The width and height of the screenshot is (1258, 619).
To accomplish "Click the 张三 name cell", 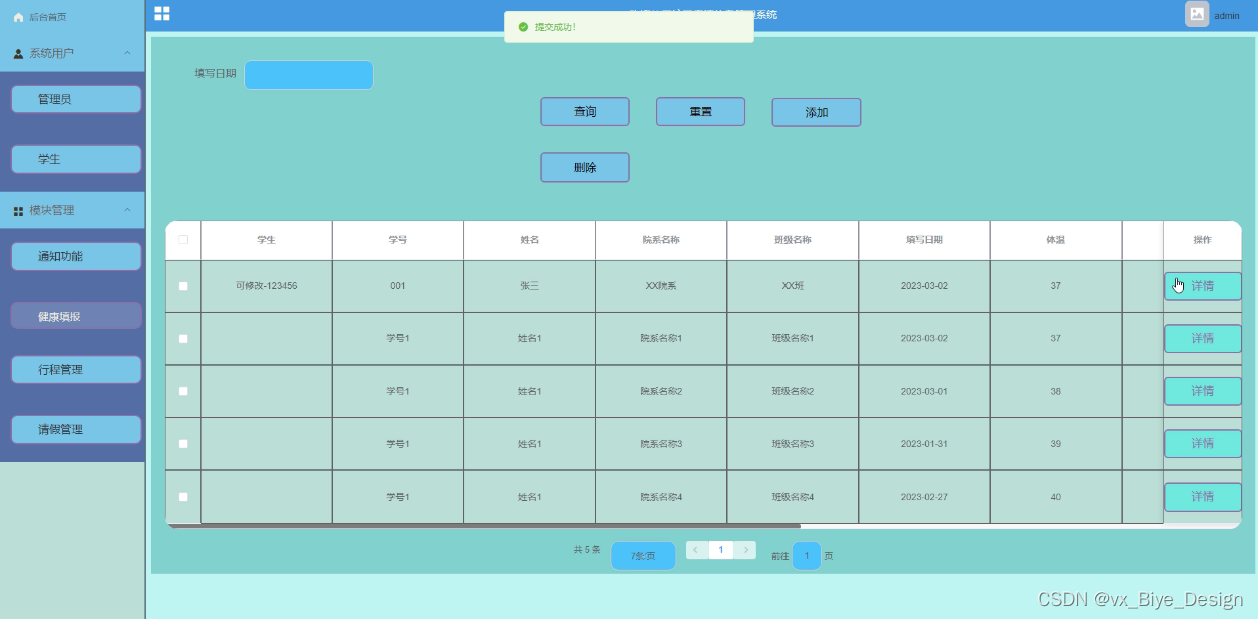I will tap(530, 286).
